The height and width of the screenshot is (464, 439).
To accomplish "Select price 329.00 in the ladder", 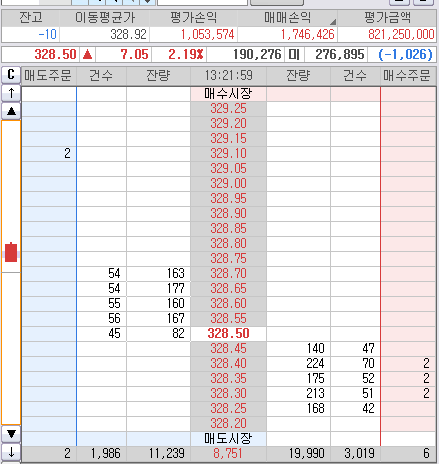I will pyautogui.click(x=228, y=184).
